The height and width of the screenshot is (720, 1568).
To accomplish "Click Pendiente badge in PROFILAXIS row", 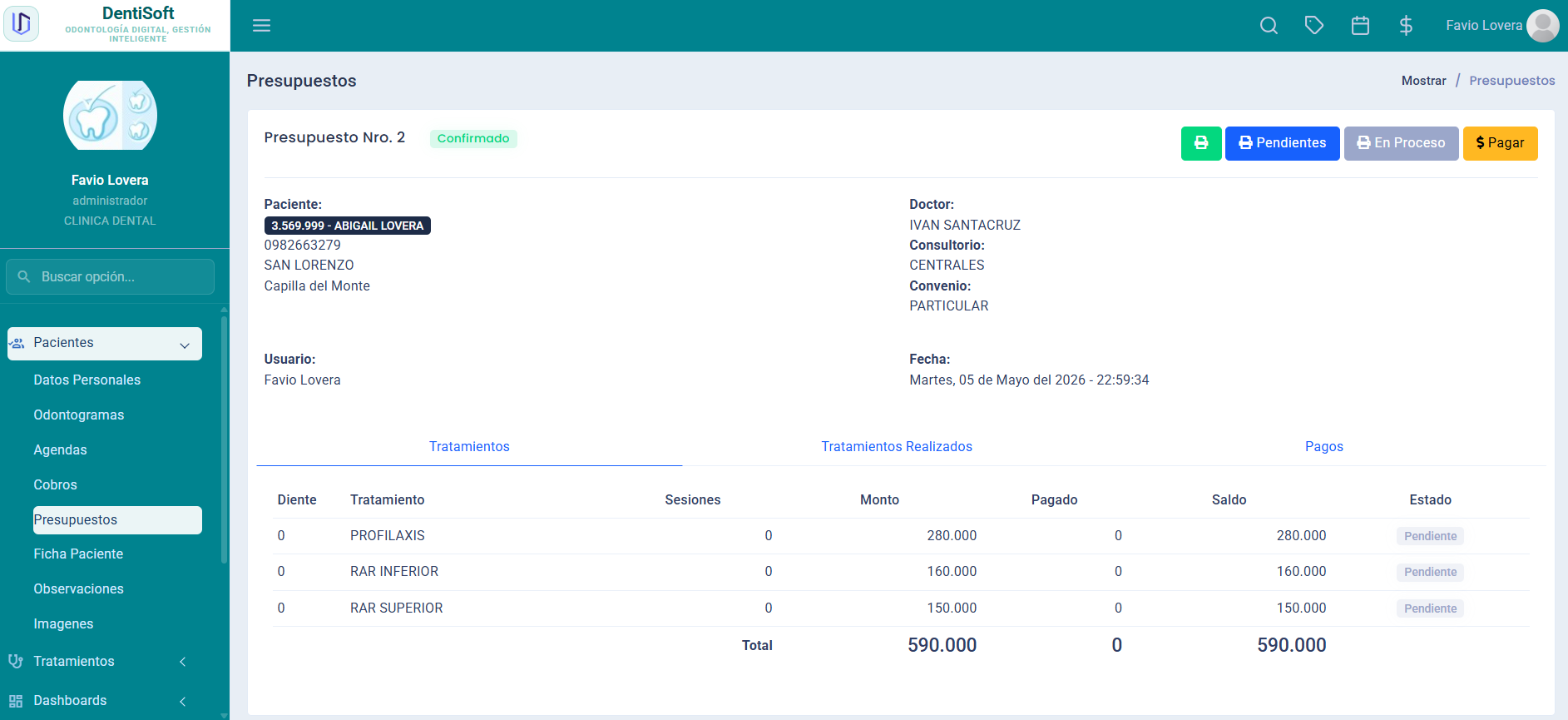I will point(1430,536).
